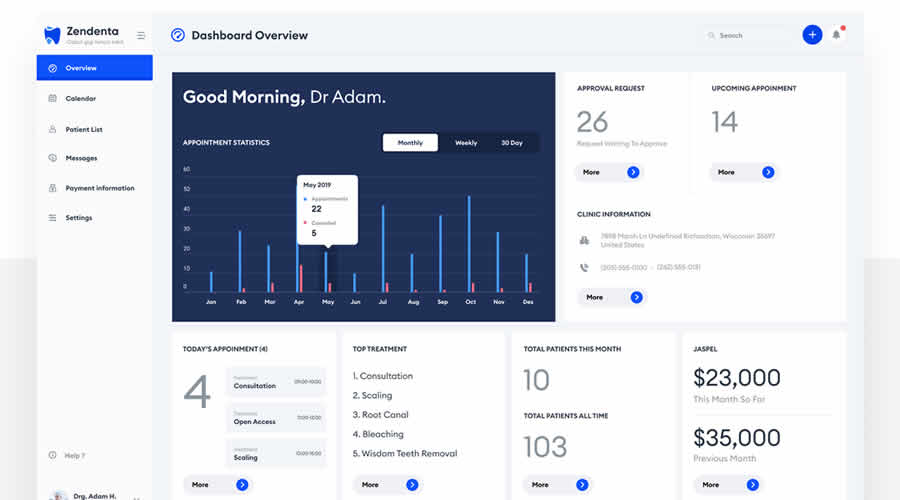Click the Help question mark icon
Image resolution: width=900 pixels, height=500 pixels.
tap(53, 455)
